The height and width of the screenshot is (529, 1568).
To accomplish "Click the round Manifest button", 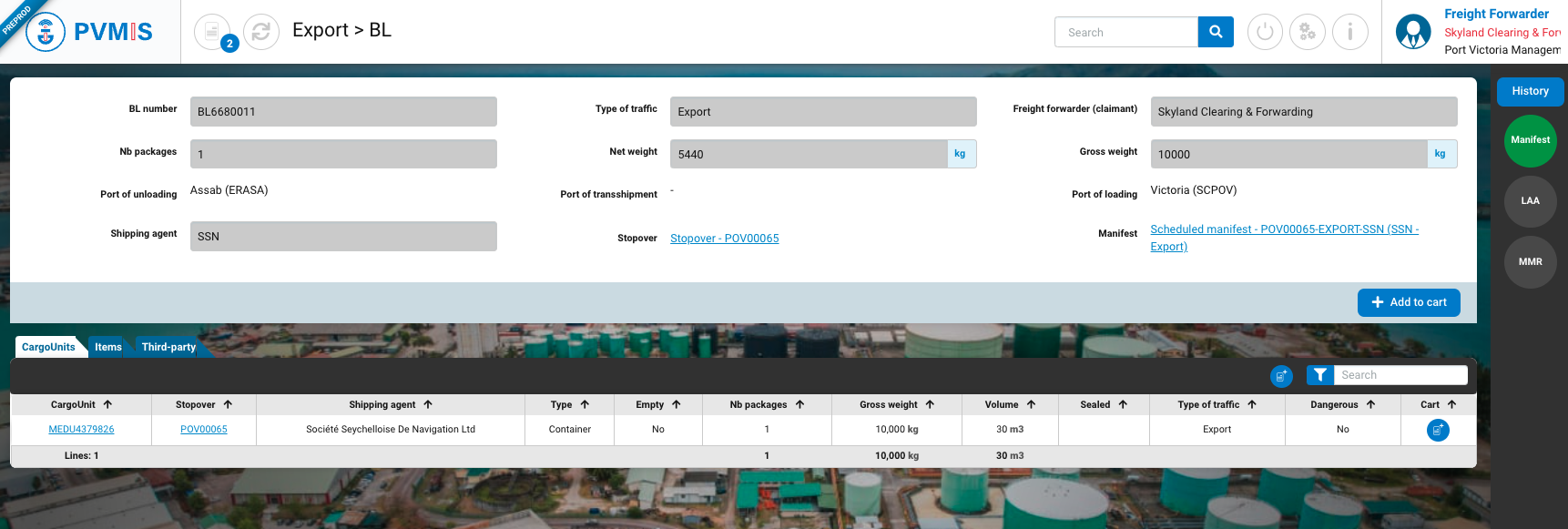I will click(x=1530, y=140).
